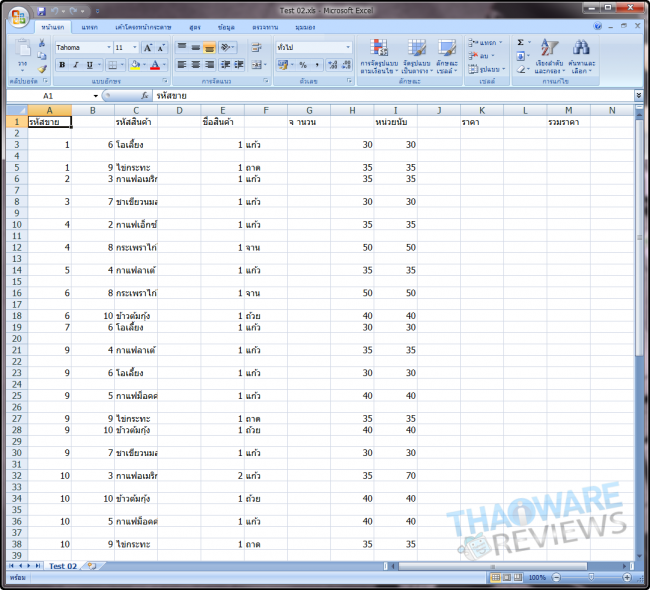Viewport: 650px width, 590px height.
Task: Switch to the Data (ข้อมูล) tab
Action: click(x=226, y=27)
